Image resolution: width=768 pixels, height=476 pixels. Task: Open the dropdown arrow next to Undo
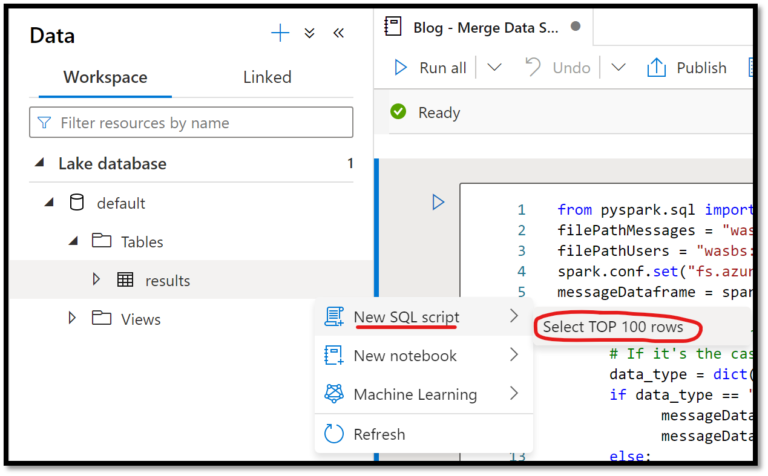pyautogui.click(x=618, y=68)
